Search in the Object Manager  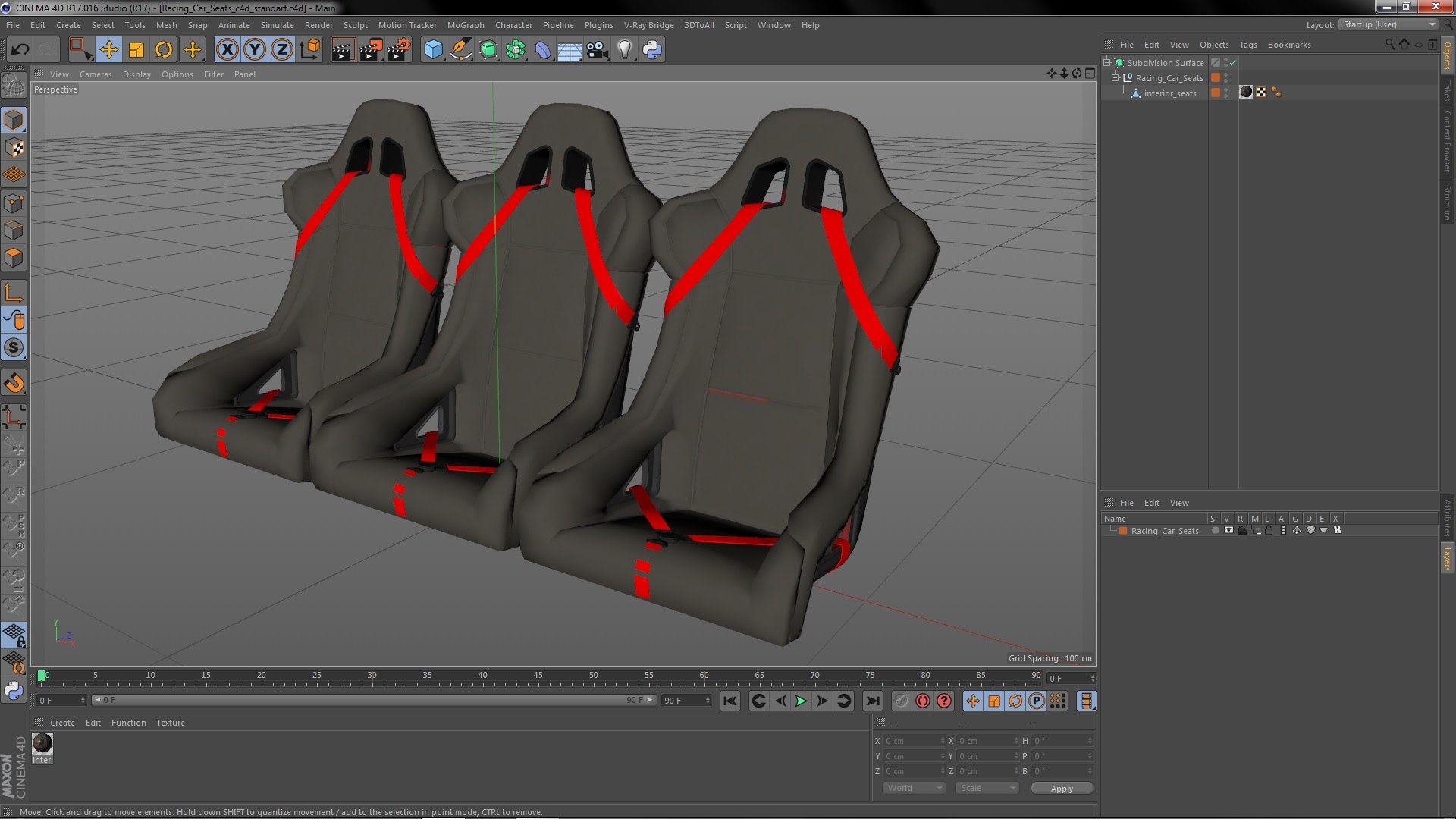coord(1389,45)
